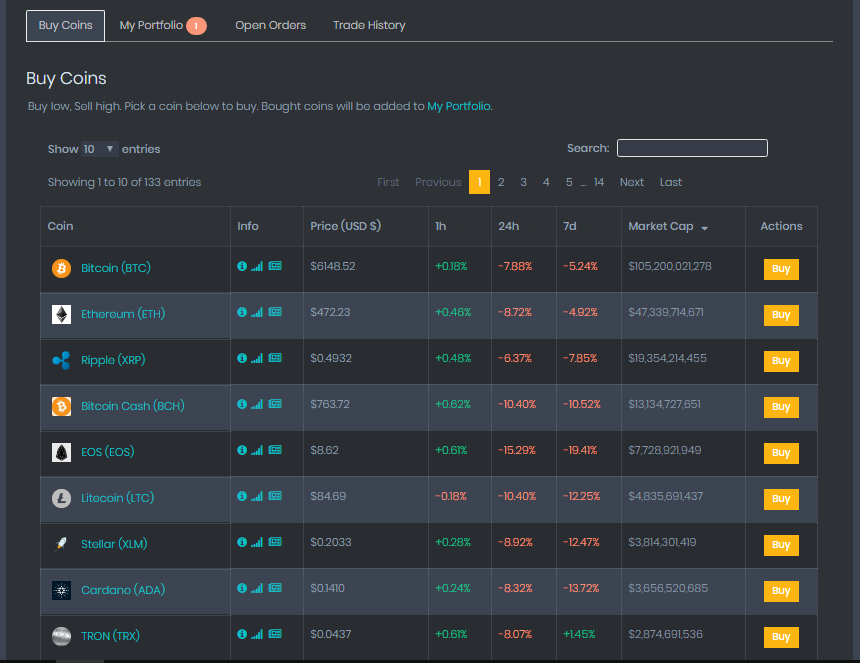The image size is (860, 664).
Task: Click the Litecoin grey logo icon
Action: [61, 499]
